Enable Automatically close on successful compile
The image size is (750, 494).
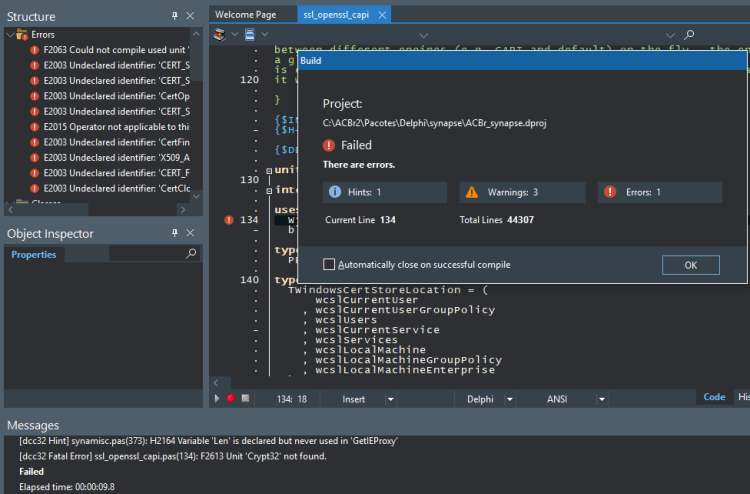pyautogui.click(x=329, y=264)
